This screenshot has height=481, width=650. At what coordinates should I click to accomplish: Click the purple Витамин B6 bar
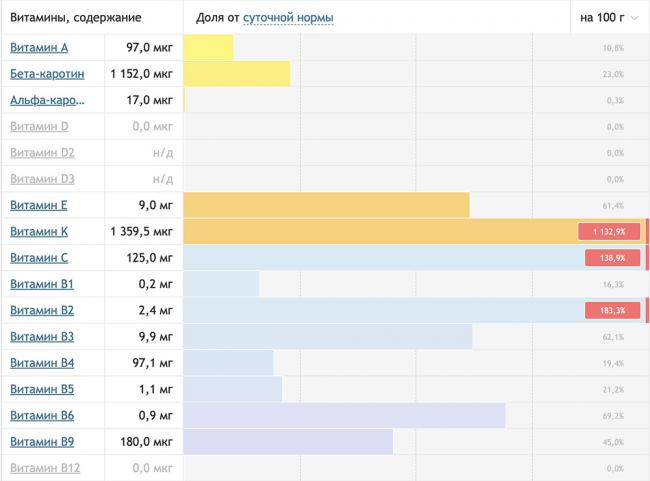pyautogui.click(x=345, y=415)
